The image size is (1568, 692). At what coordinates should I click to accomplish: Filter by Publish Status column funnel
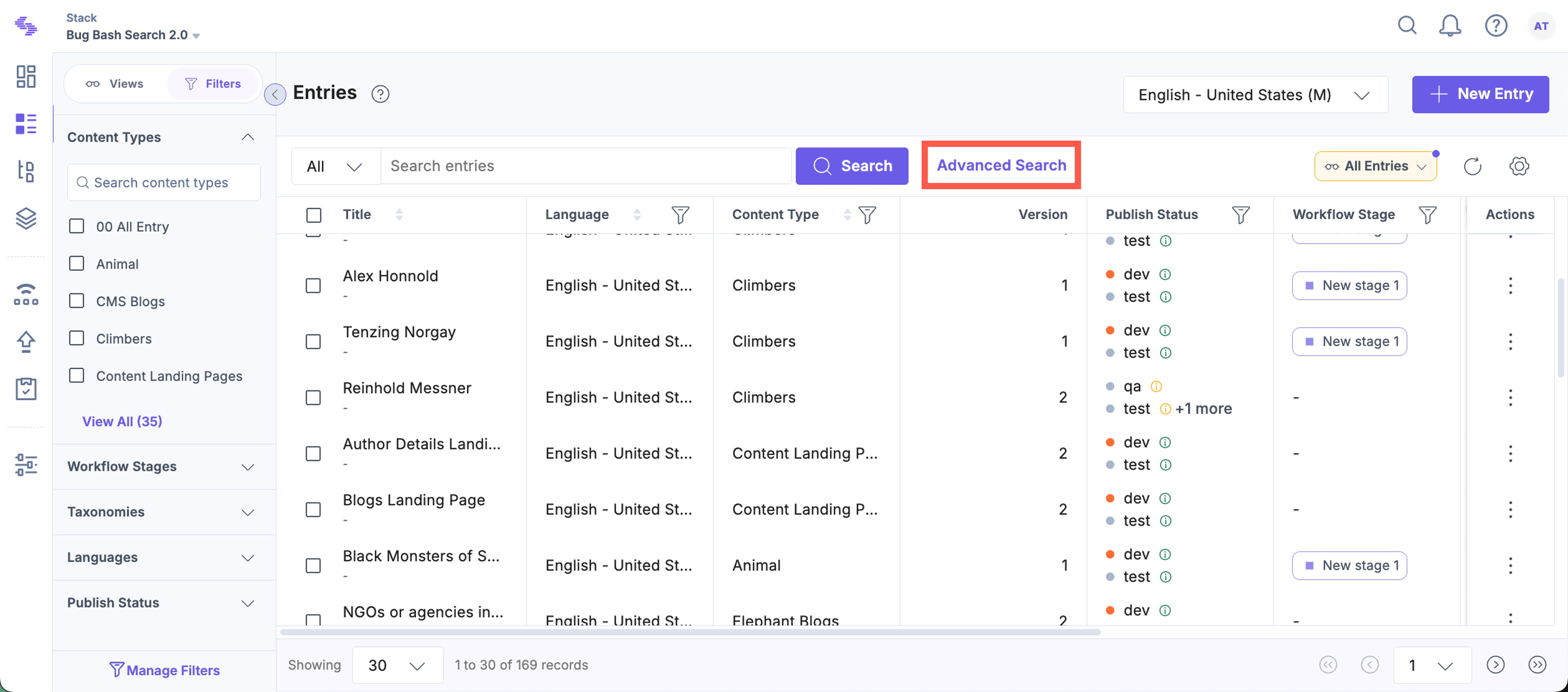[1240, 214]
